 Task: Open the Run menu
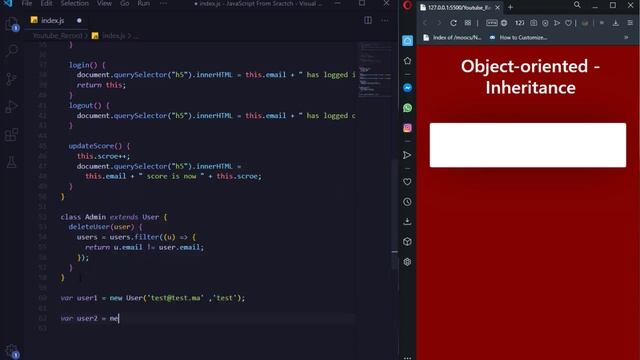point(143,3)
